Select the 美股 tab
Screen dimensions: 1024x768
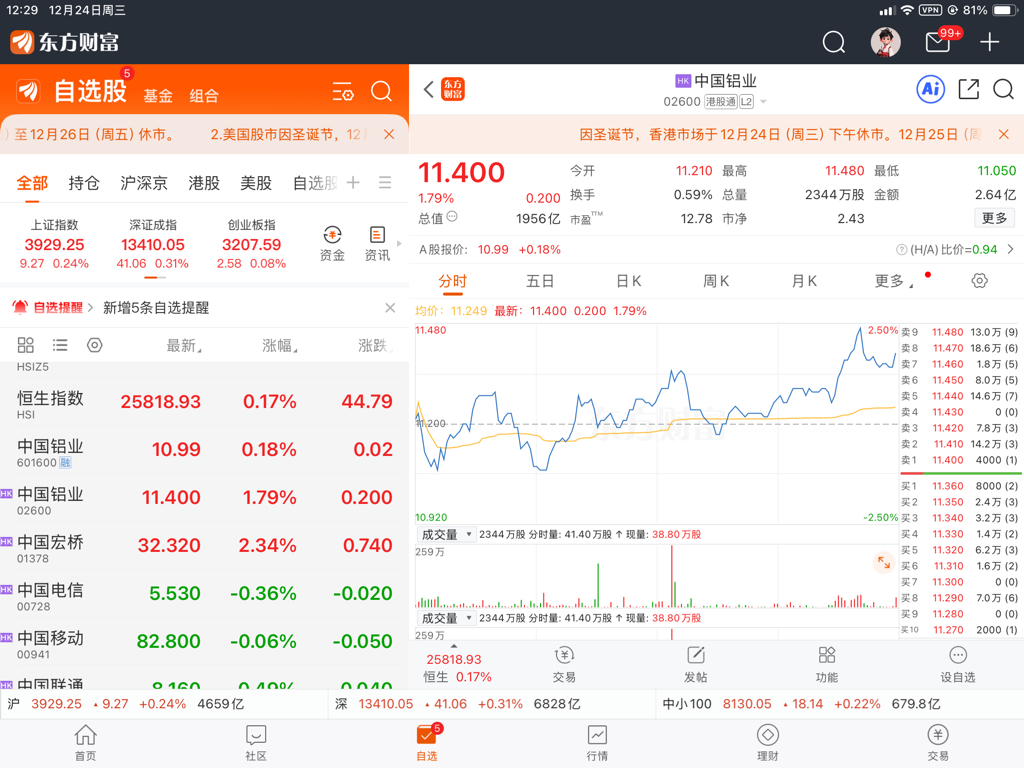tap(256, 183)
